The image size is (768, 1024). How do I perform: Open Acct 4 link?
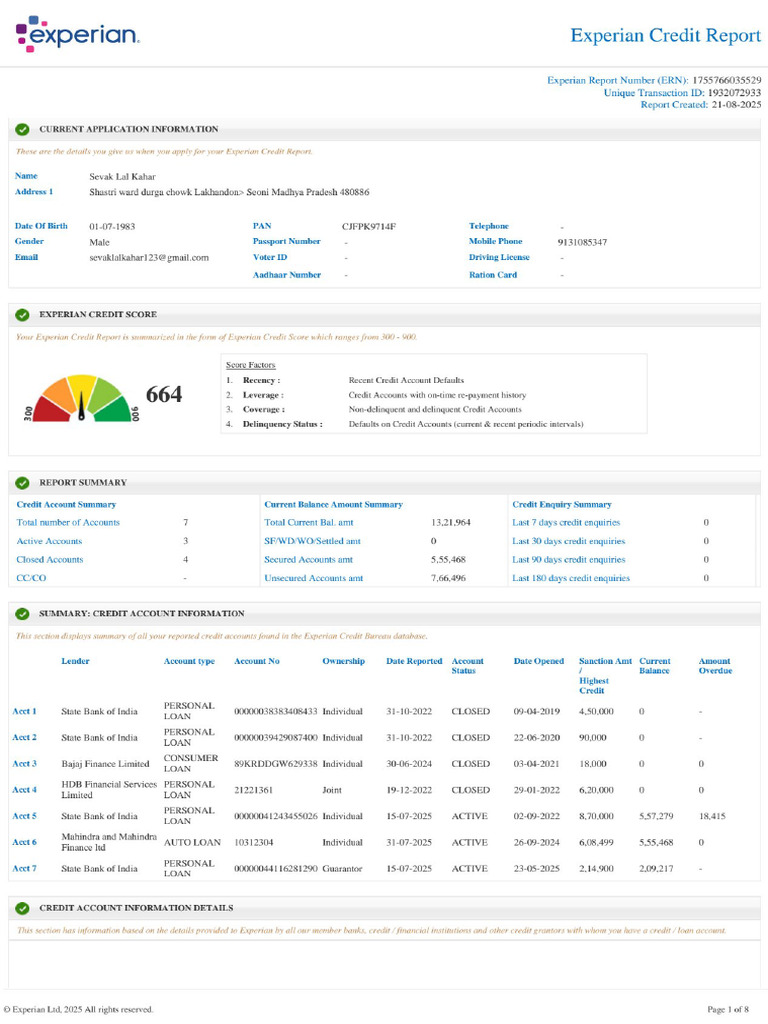25,790
